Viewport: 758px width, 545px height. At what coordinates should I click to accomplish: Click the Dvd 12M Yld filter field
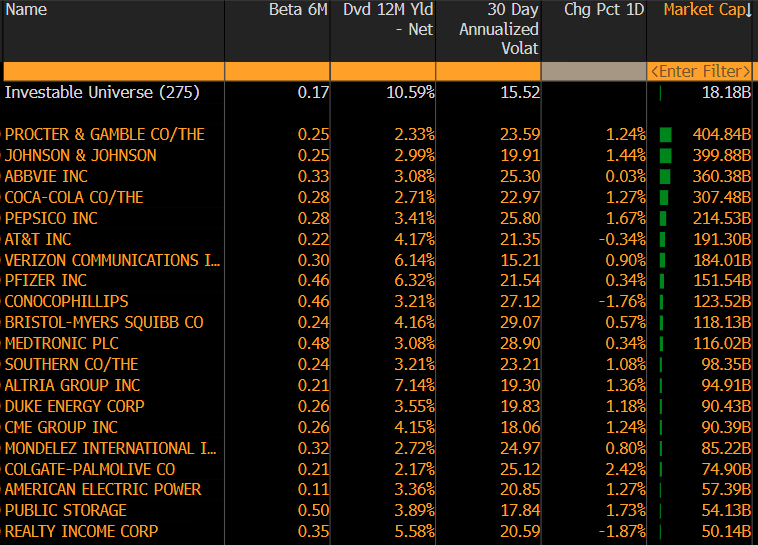click(x=383, y=72)
